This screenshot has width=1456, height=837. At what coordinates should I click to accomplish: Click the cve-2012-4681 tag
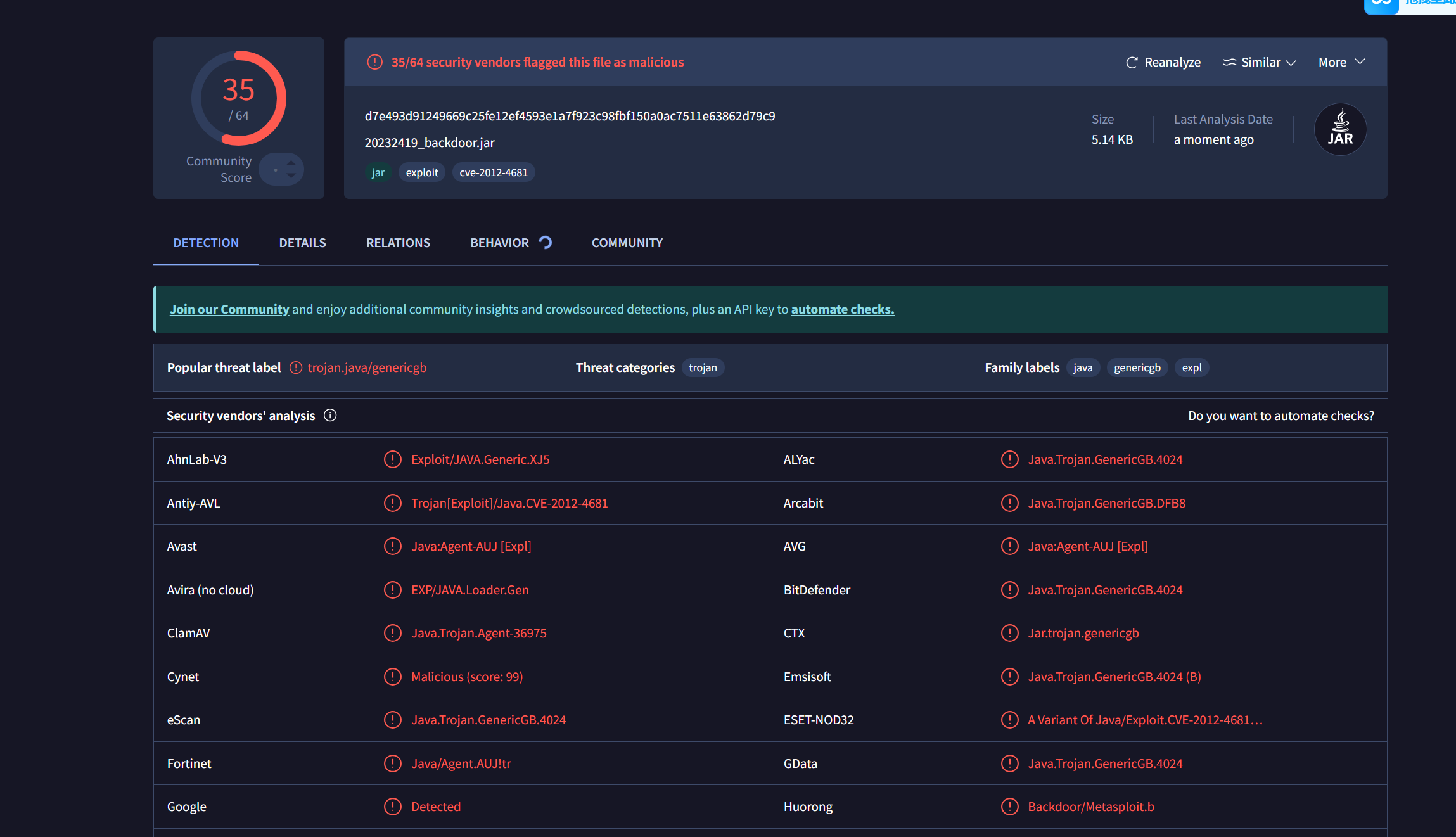tap(494, 172)
